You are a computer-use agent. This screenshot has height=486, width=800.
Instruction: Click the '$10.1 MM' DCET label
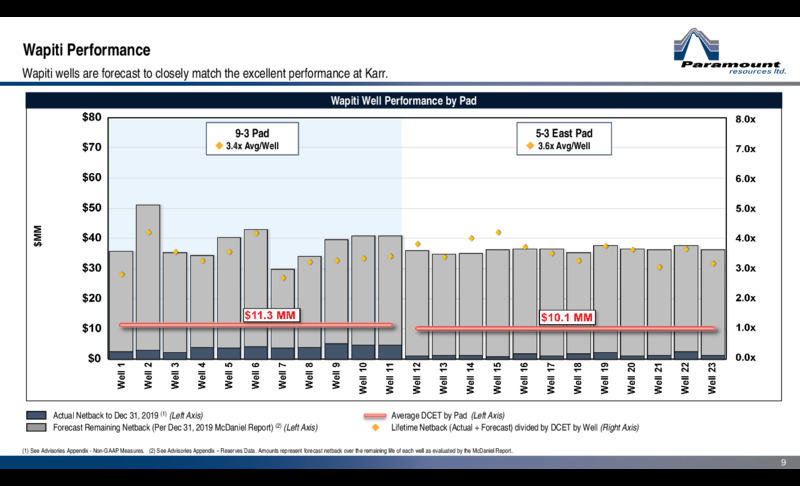[x=567, y=318]
